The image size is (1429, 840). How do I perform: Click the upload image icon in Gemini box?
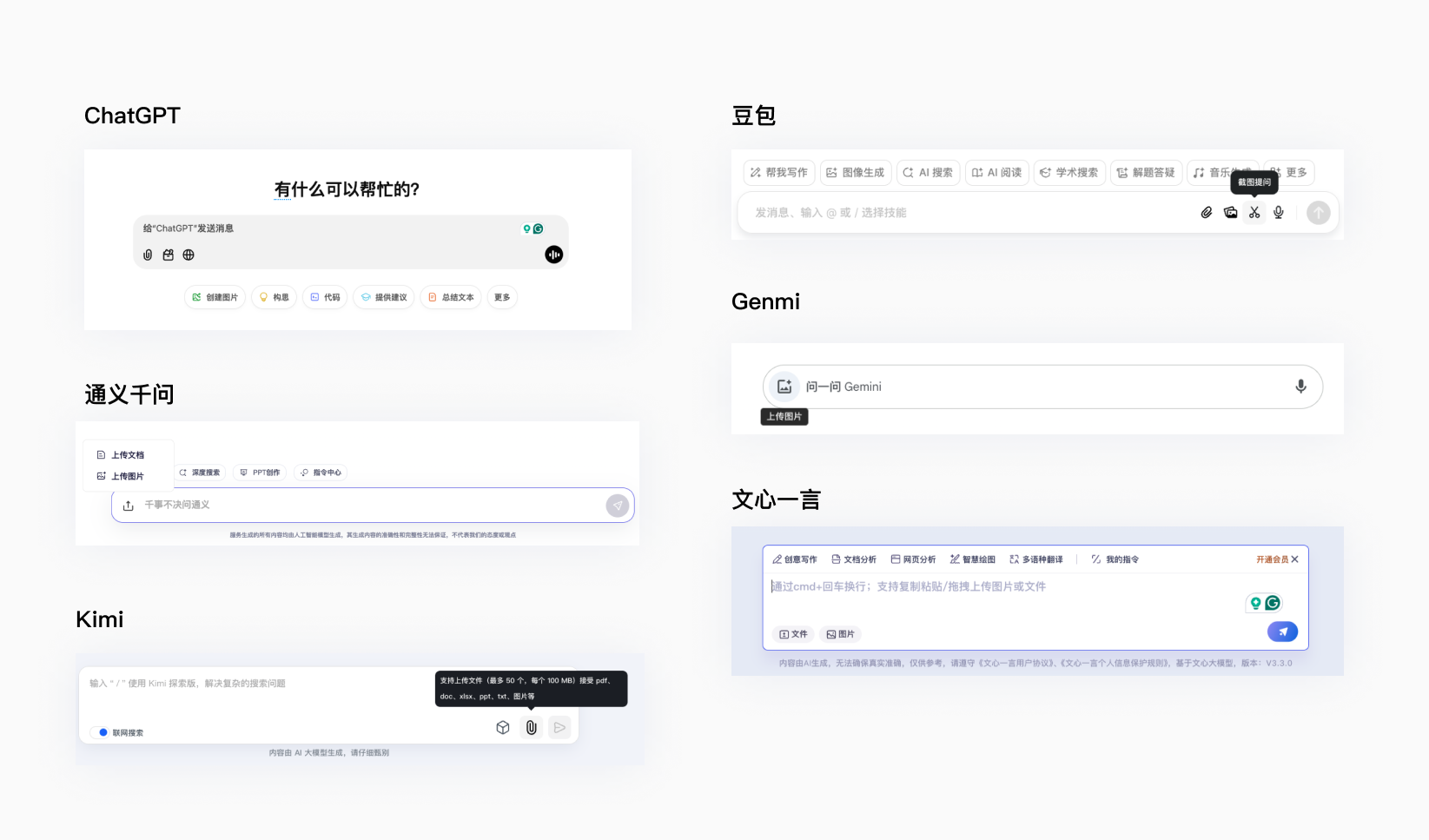784,387
